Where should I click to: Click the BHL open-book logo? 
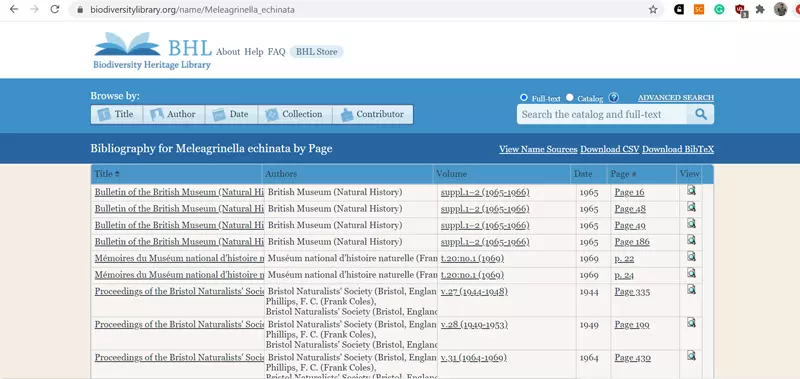coord(128,44)
